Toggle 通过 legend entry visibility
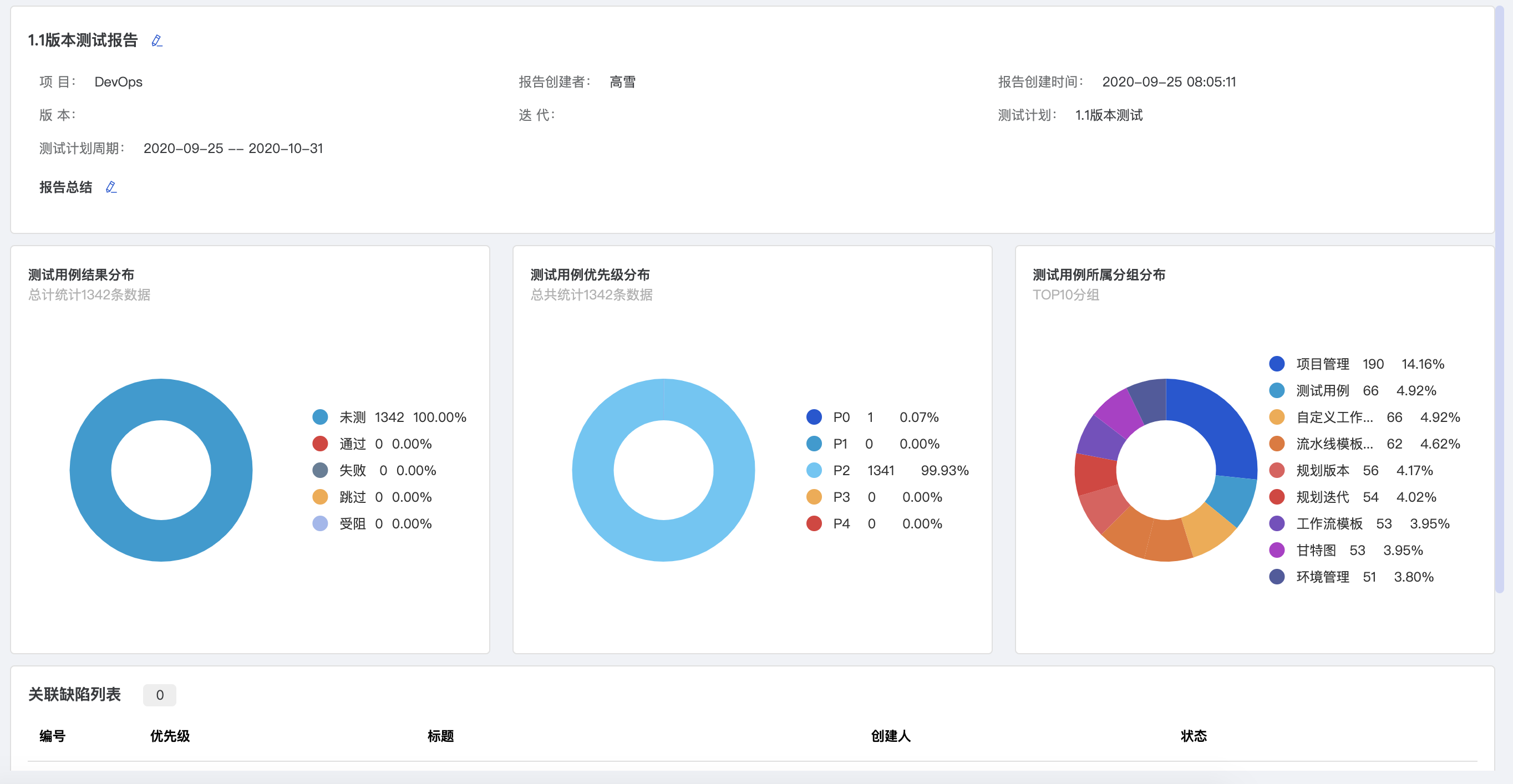This screenshot has width=1513, height=784. (352, 444)
